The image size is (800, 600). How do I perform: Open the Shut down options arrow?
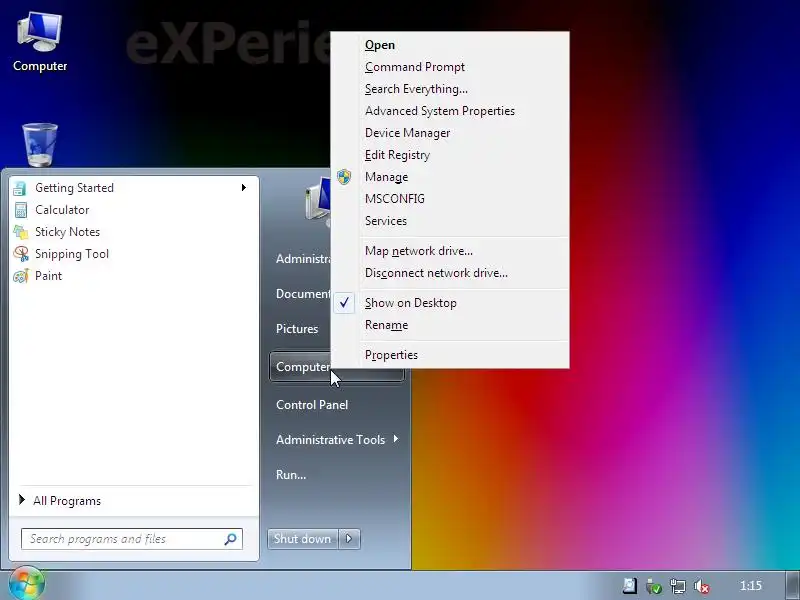(349, 539)
